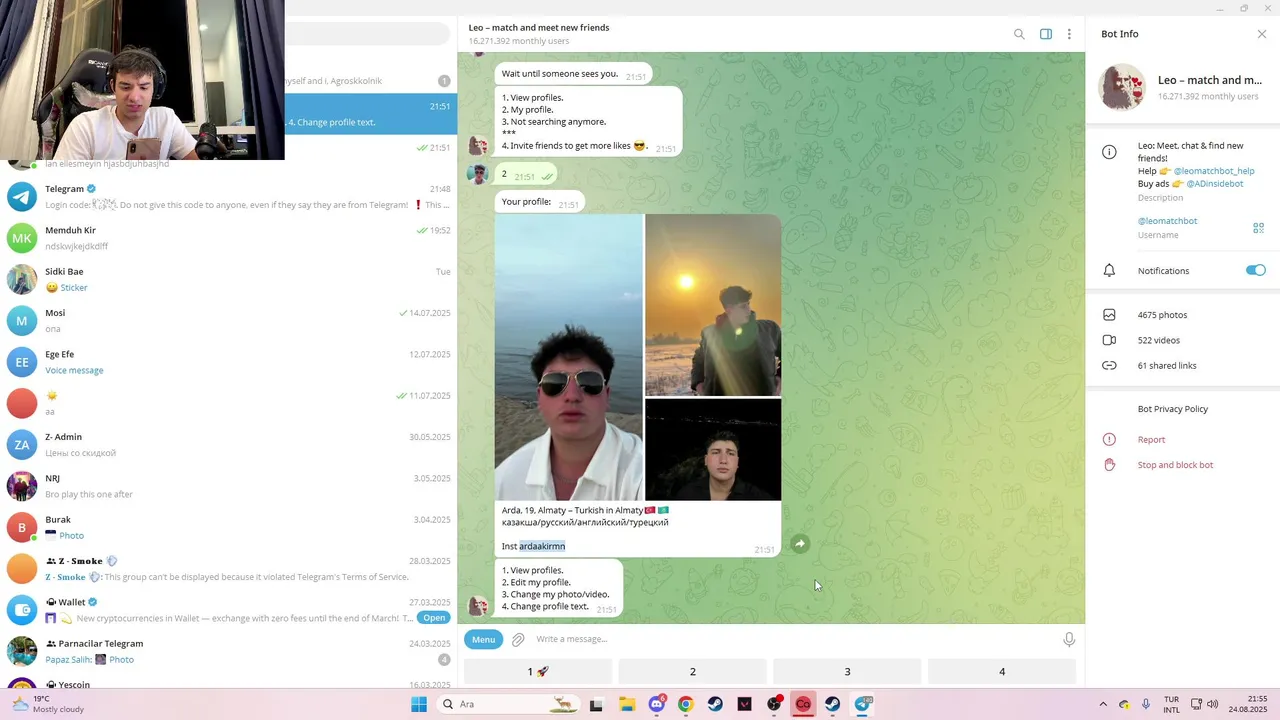This screenshot has height=720, width=1280.
Task: Open the Parnacilar Telegram chat
Action: (229, 651)
